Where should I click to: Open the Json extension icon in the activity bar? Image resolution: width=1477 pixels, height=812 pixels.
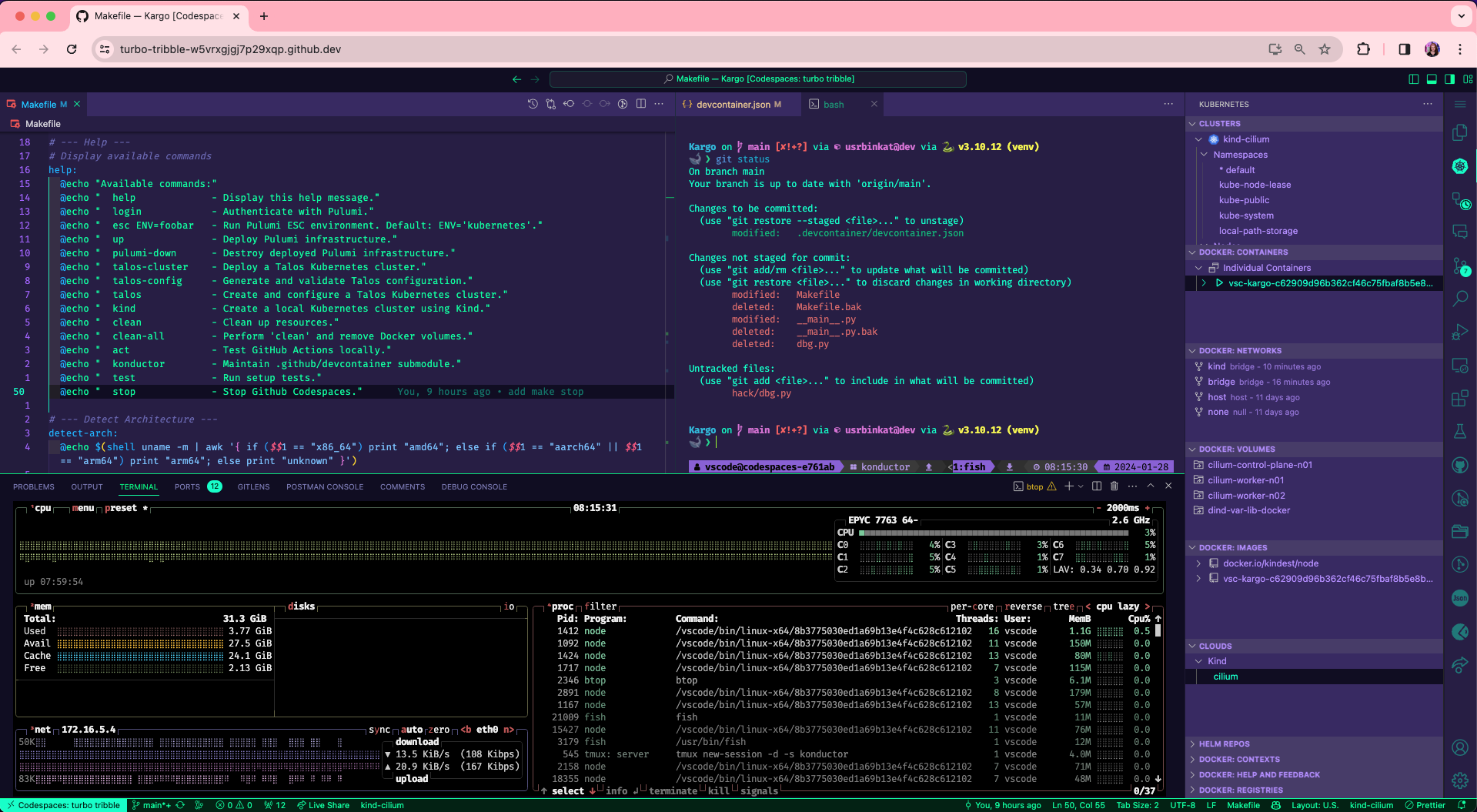(1459, 597)
